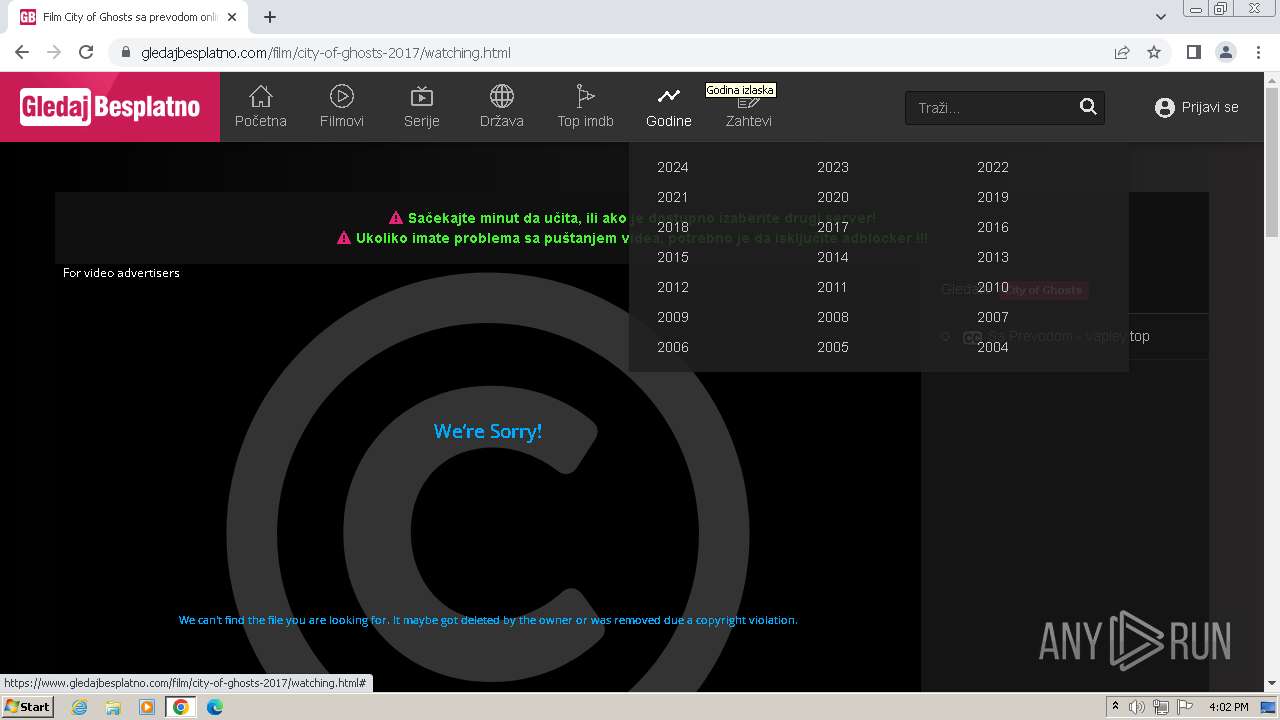View site information lock icon
1280x720 pixels.
point(125,53)
